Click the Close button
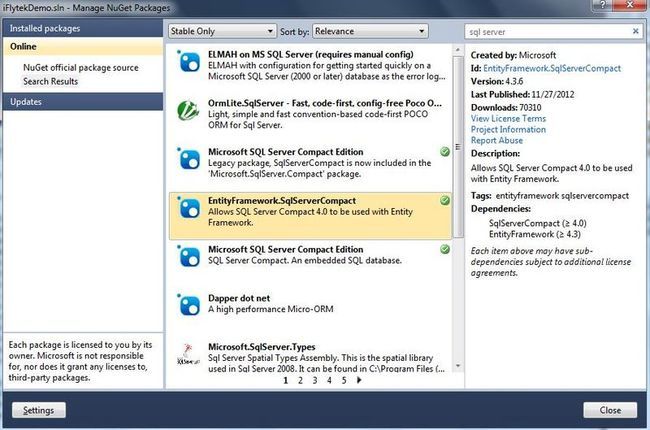 [x=610, y=410]
